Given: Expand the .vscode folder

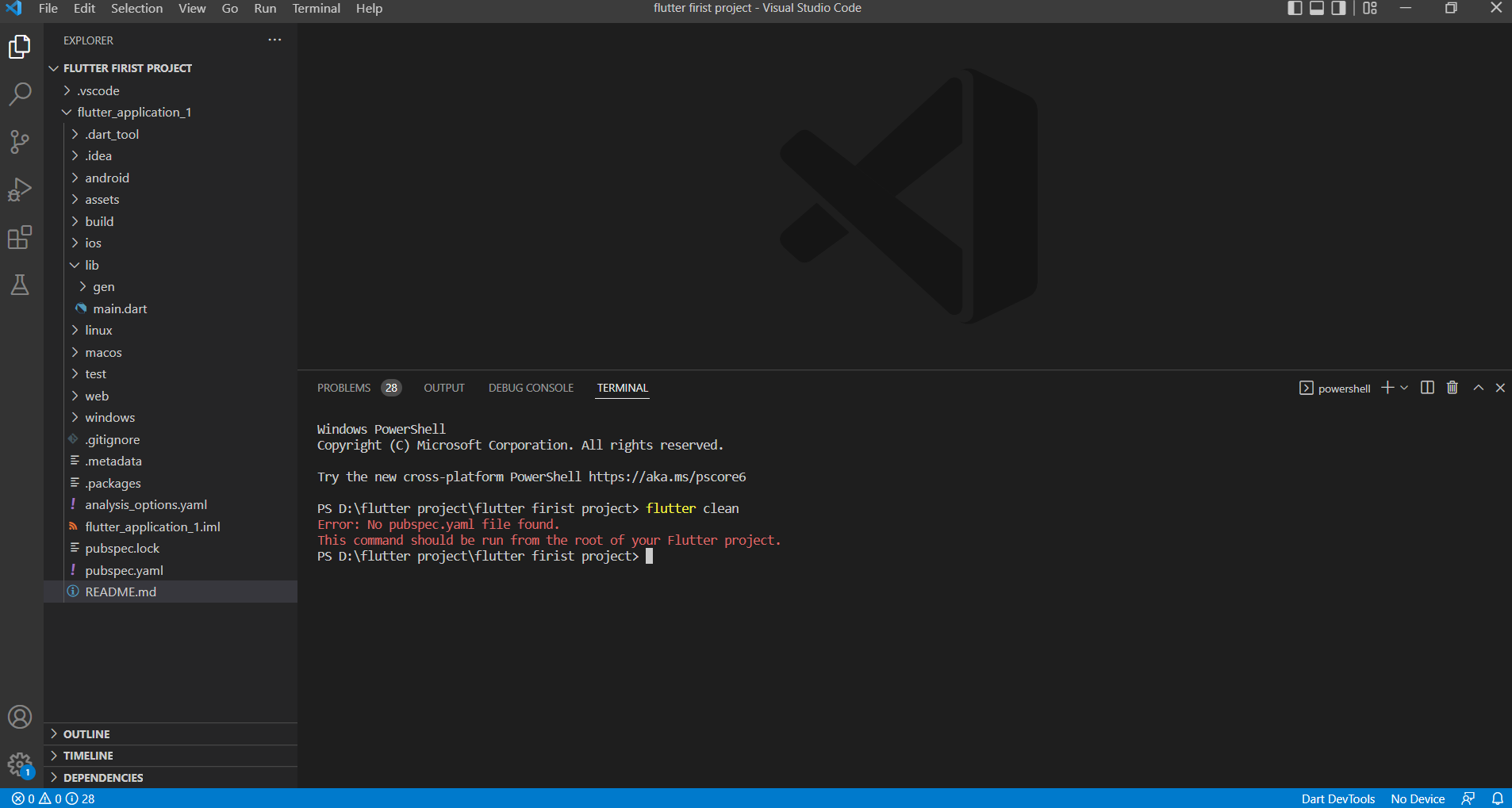Looking at the screenshot, I should click(x=171, y=90).
